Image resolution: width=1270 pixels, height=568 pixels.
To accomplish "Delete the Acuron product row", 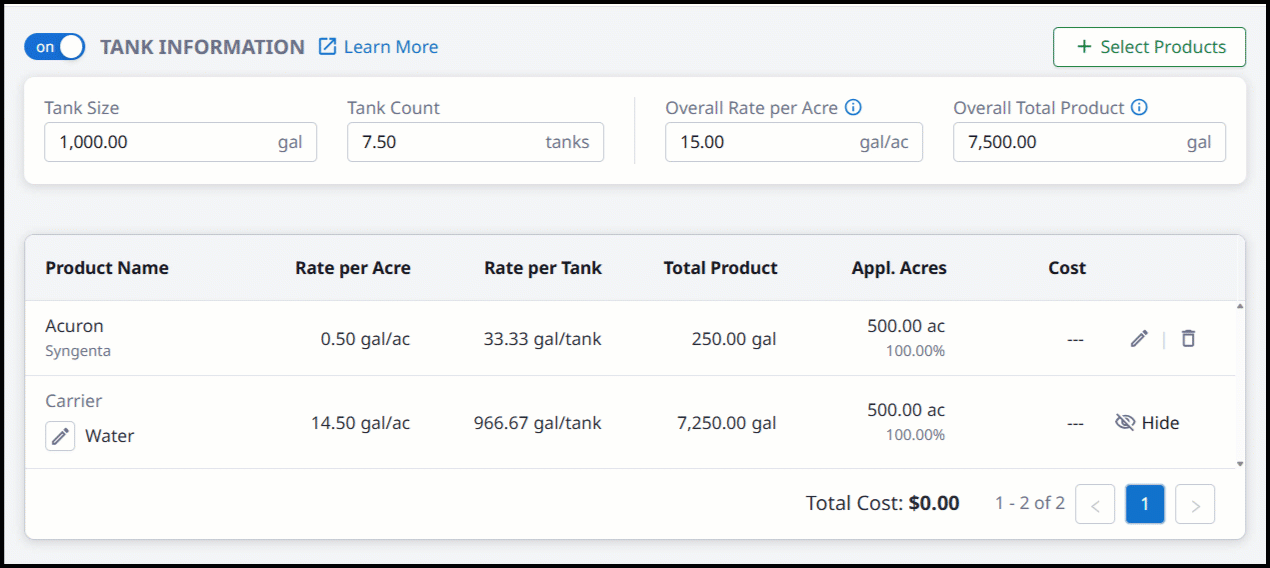I will pos(1188,339).
